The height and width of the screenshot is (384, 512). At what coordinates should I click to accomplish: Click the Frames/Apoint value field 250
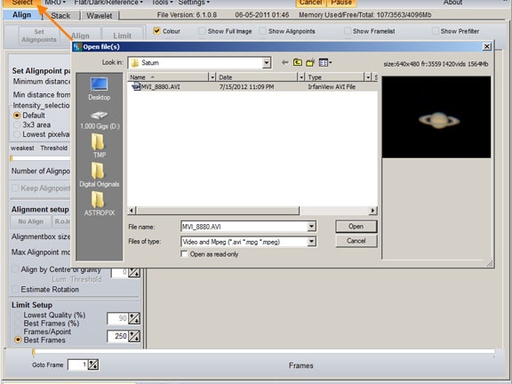118,336
